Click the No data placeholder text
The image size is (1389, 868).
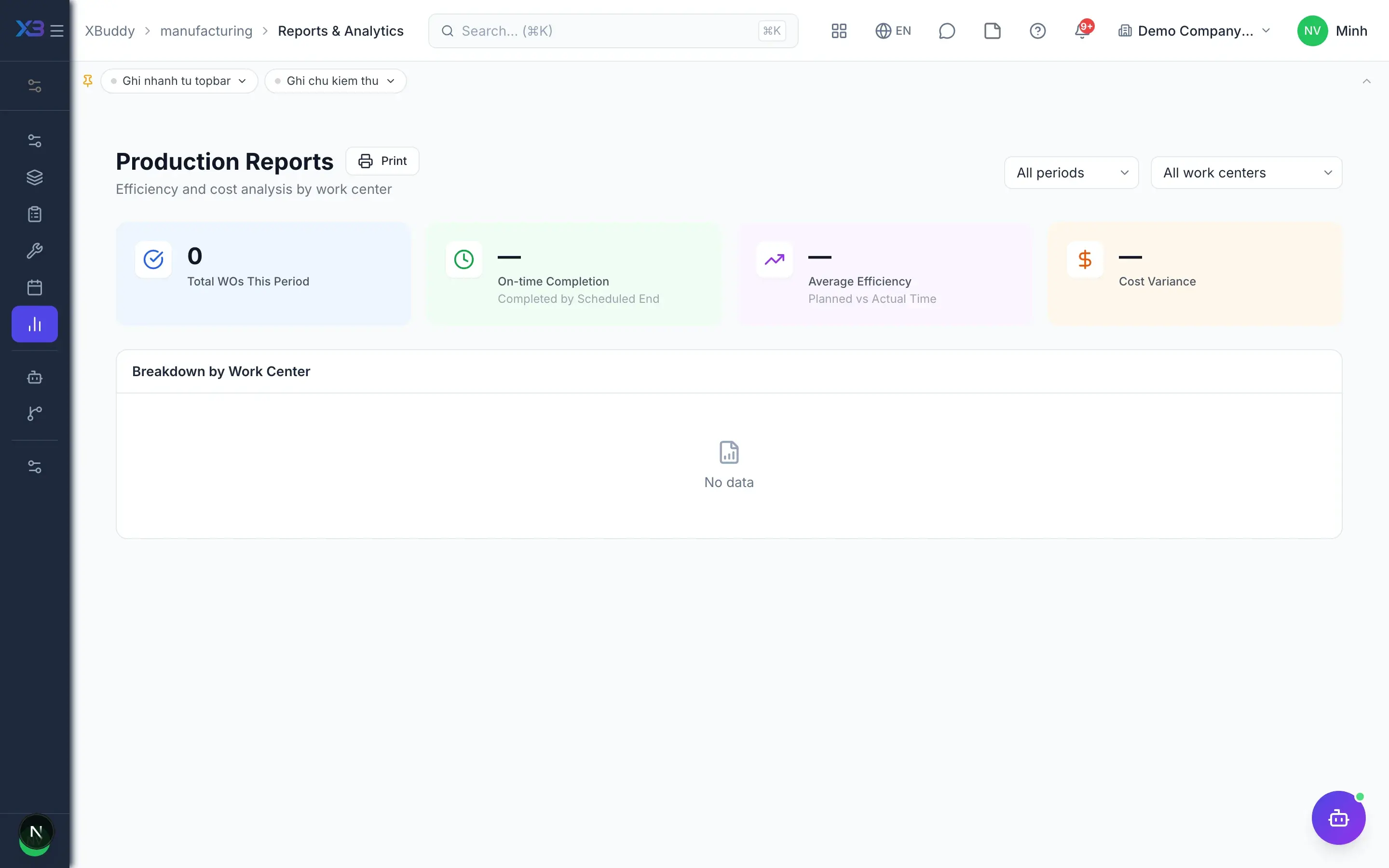pyautogui.click(x=729, y=482)
